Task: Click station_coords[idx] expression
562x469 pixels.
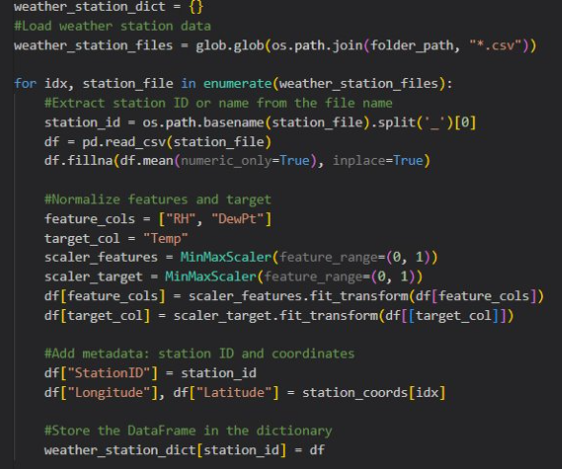Action: (374, 393)
